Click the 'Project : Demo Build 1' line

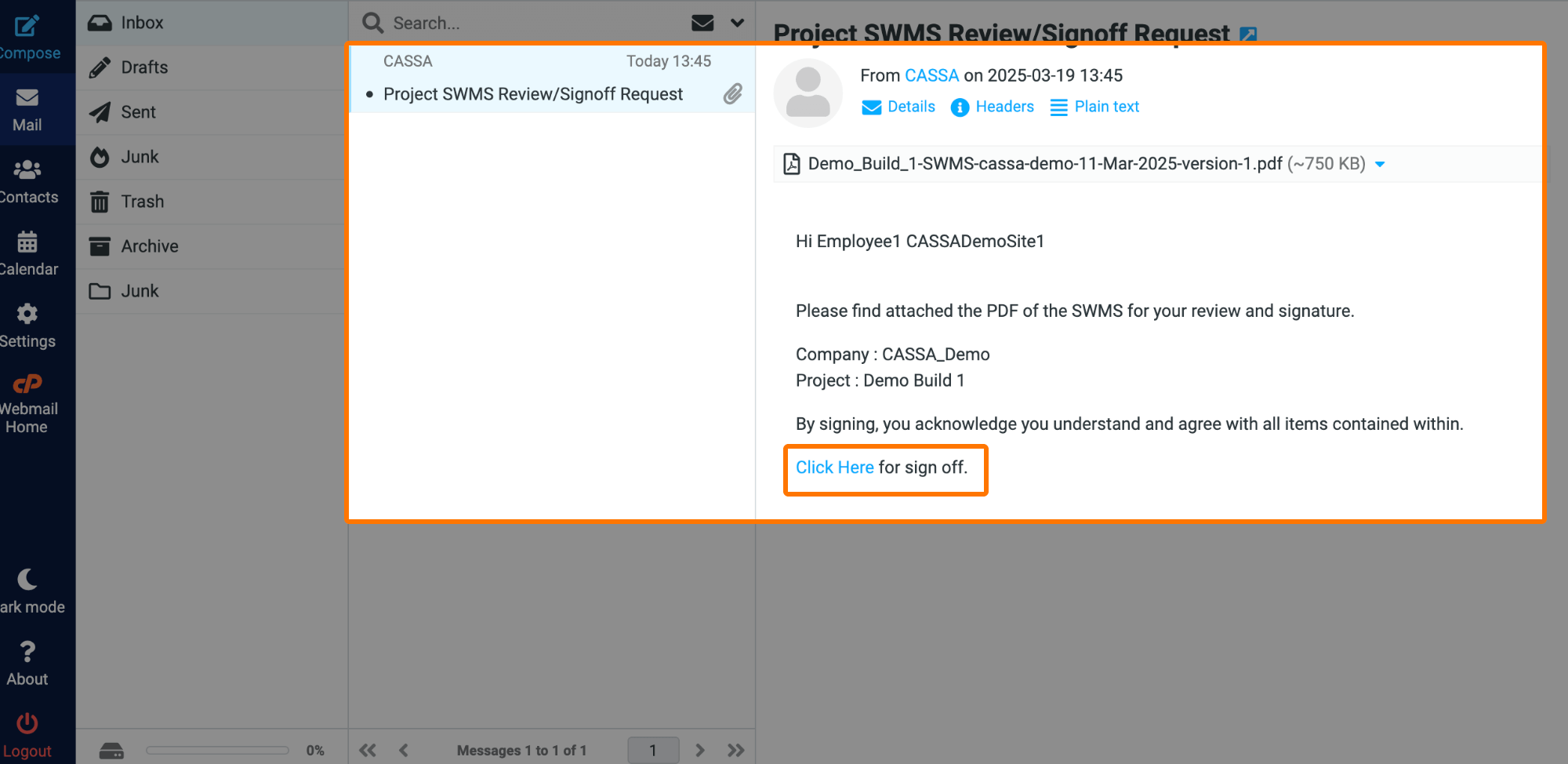[x=880, y=380]
